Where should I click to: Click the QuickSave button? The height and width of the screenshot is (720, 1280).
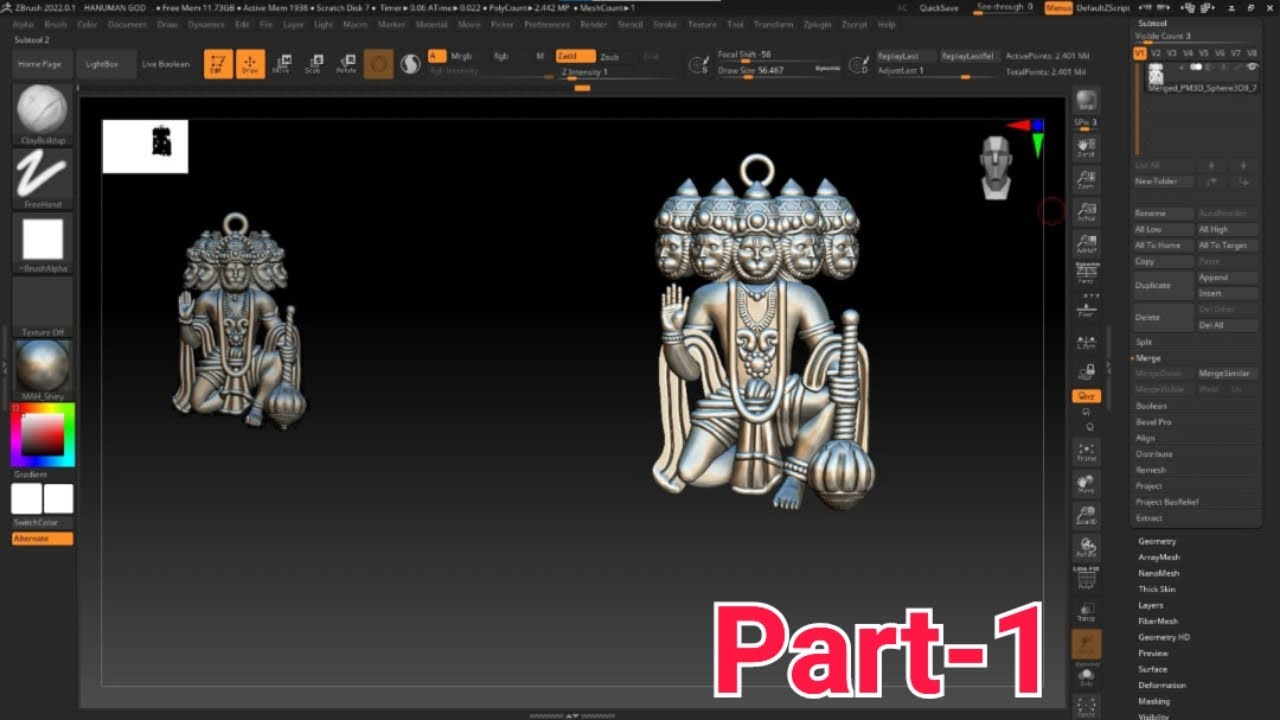(938, 8)
